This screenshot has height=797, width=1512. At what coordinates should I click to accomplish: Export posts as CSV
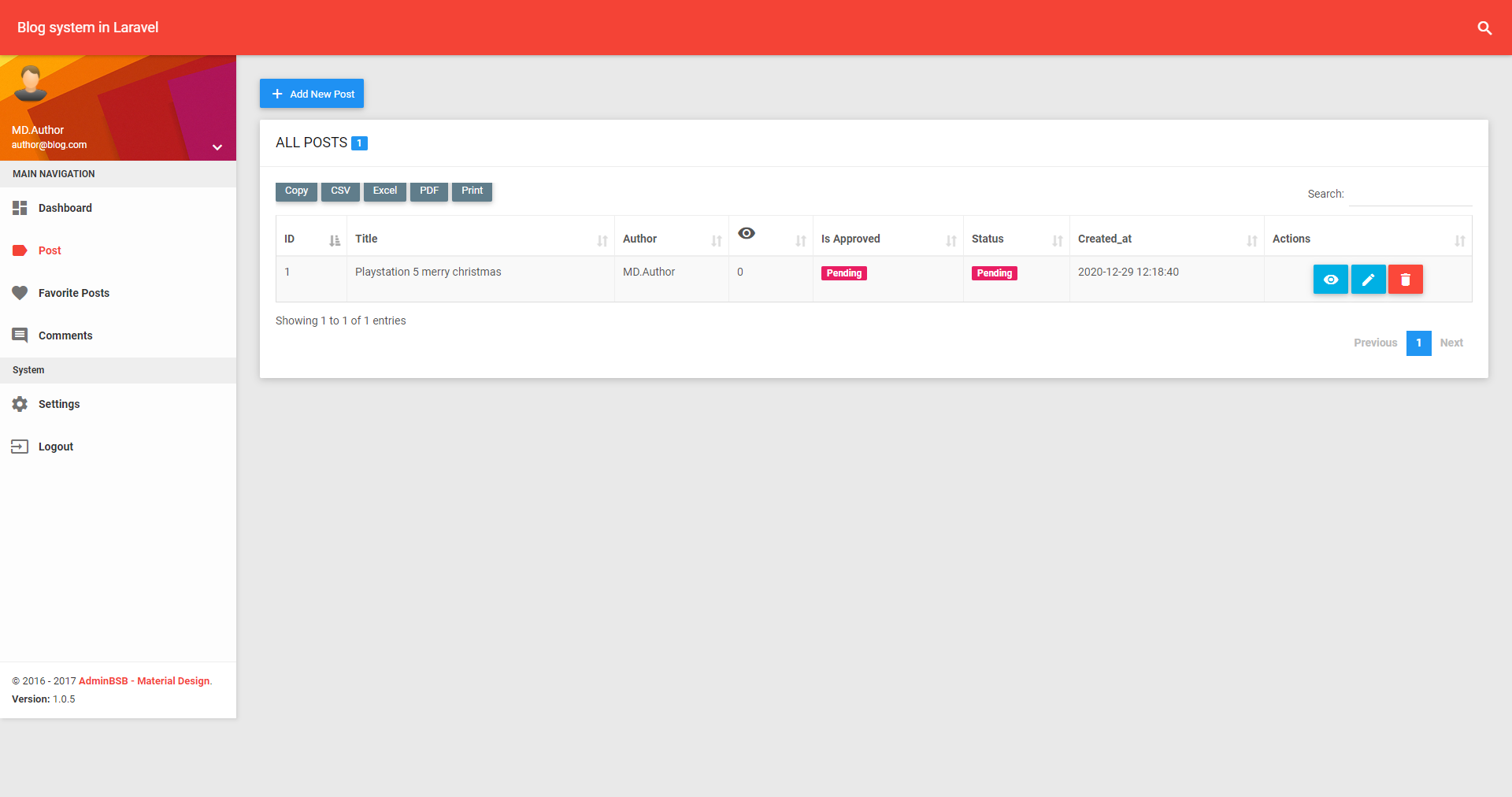[x=340, y=191]
